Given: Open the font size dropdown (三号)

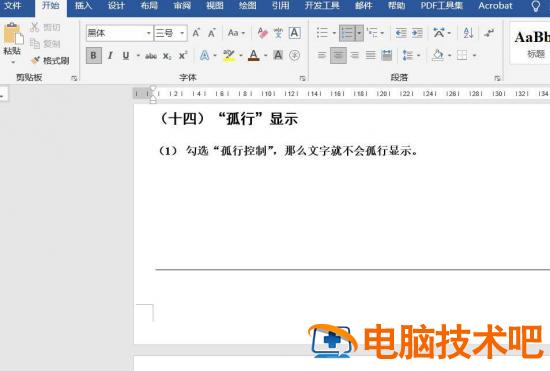Looking at the screenshot, I should click(182, 33).
